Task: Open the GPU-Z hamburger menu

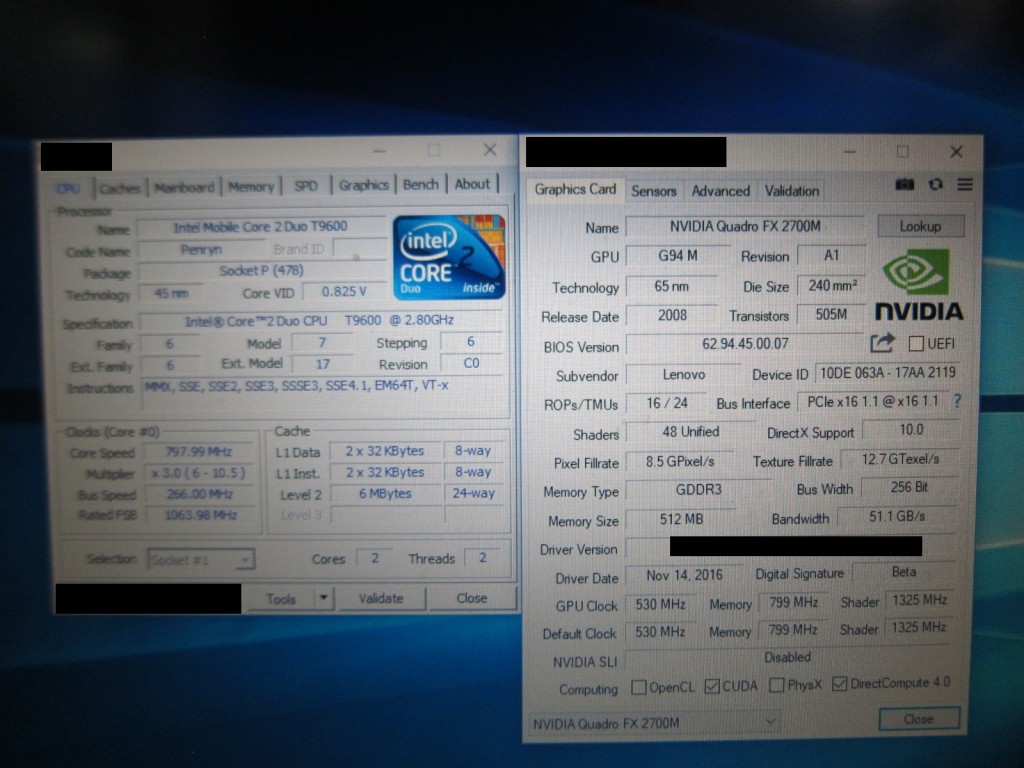Action: click(x=965, y=185)
